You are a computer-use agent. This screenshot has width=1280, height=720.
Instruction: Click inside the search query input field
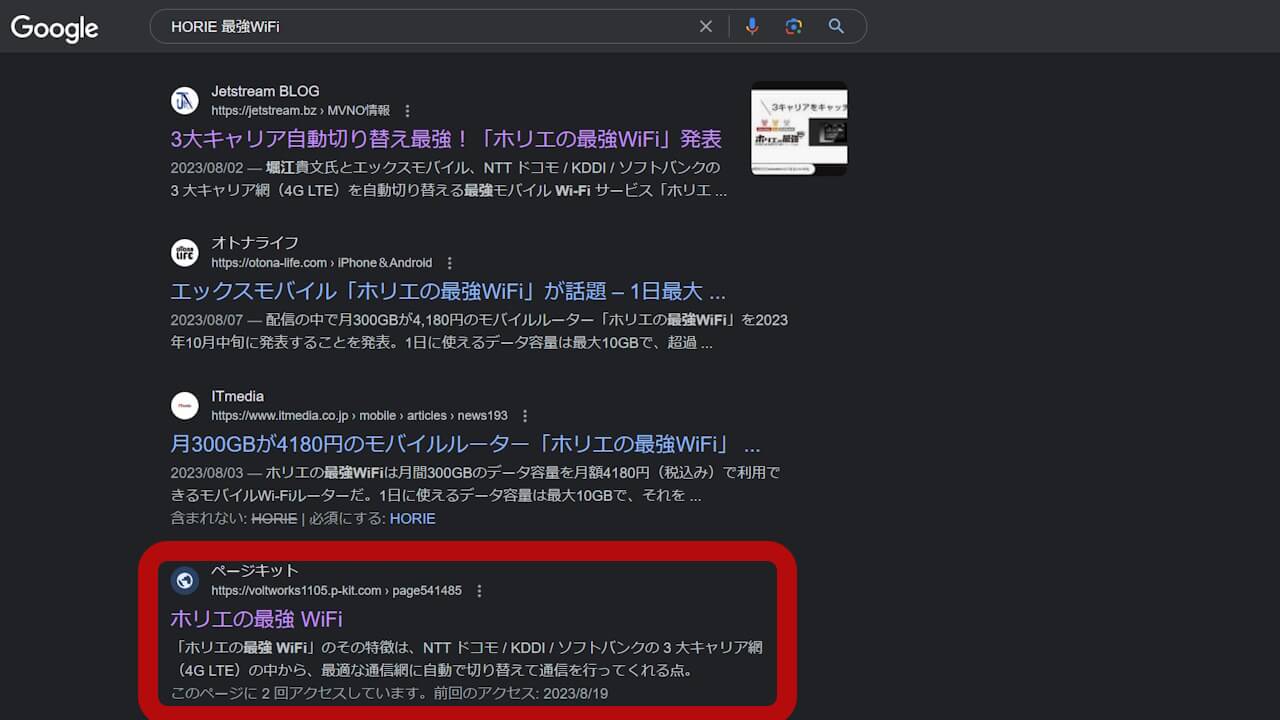tap(400, 26)
